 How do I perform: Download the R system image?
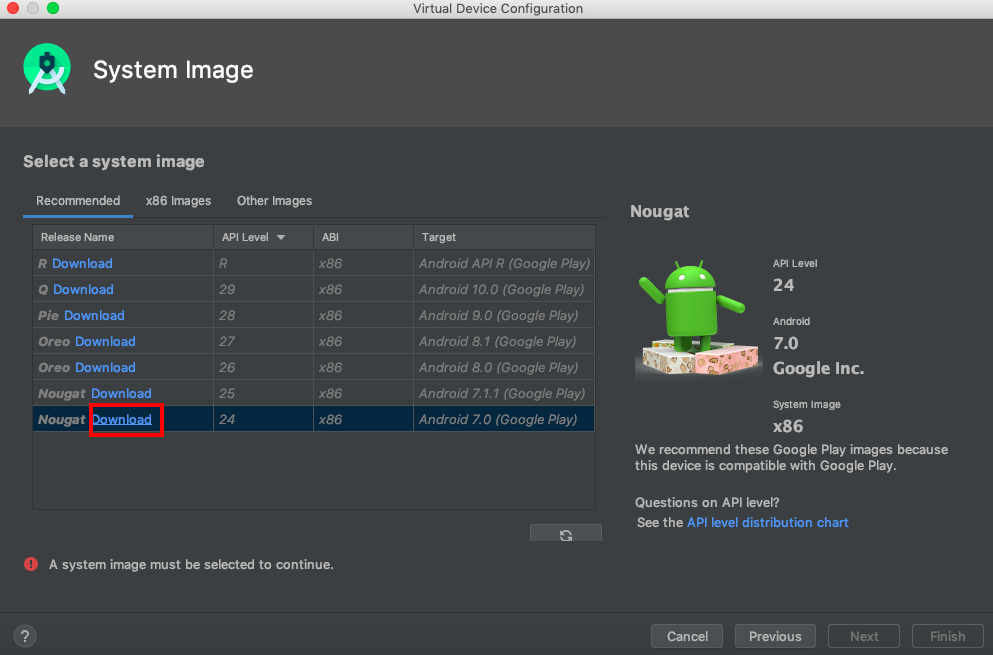coord(82,263)
